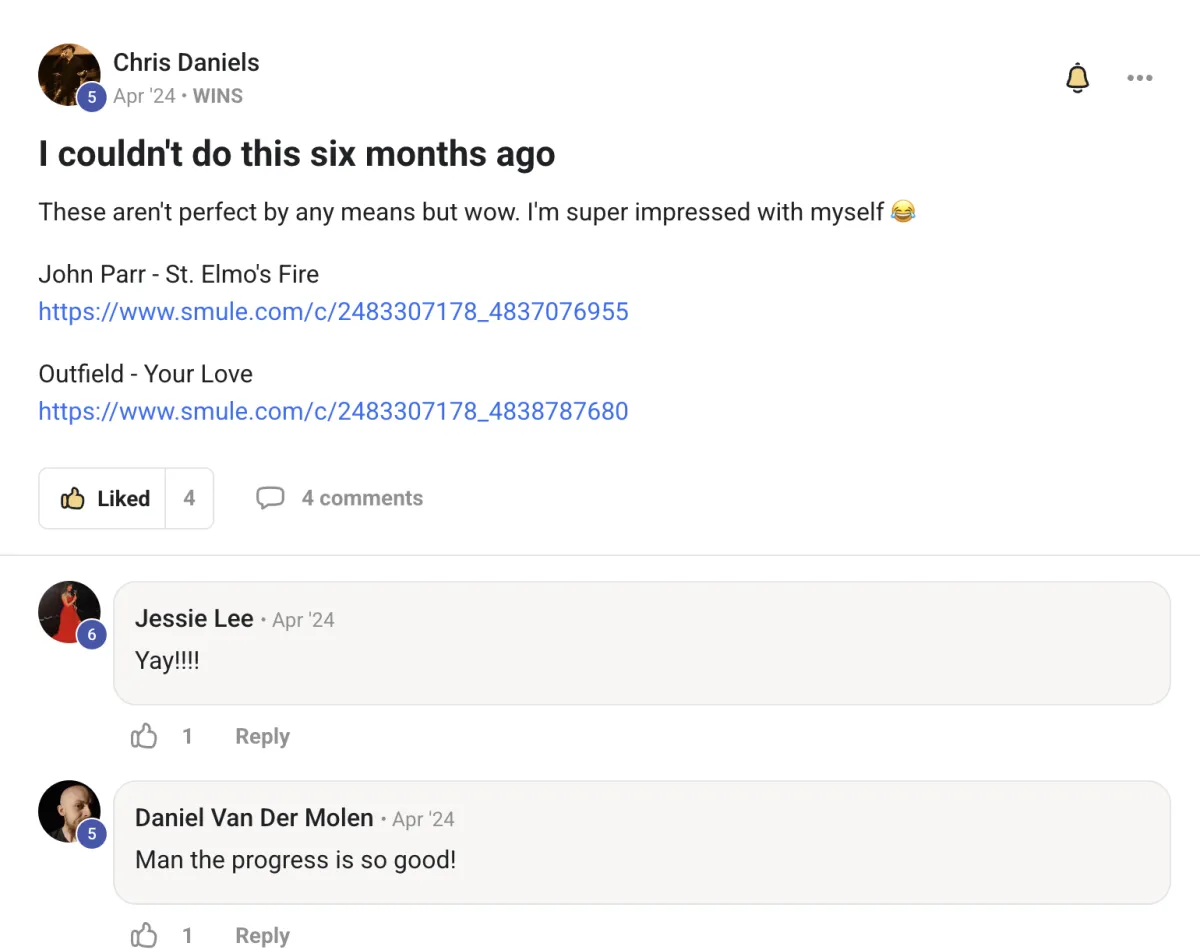Open the St. Elmo's Fire Smule link
Screen dimensions: 1200x950
click(x=333, y=311)
